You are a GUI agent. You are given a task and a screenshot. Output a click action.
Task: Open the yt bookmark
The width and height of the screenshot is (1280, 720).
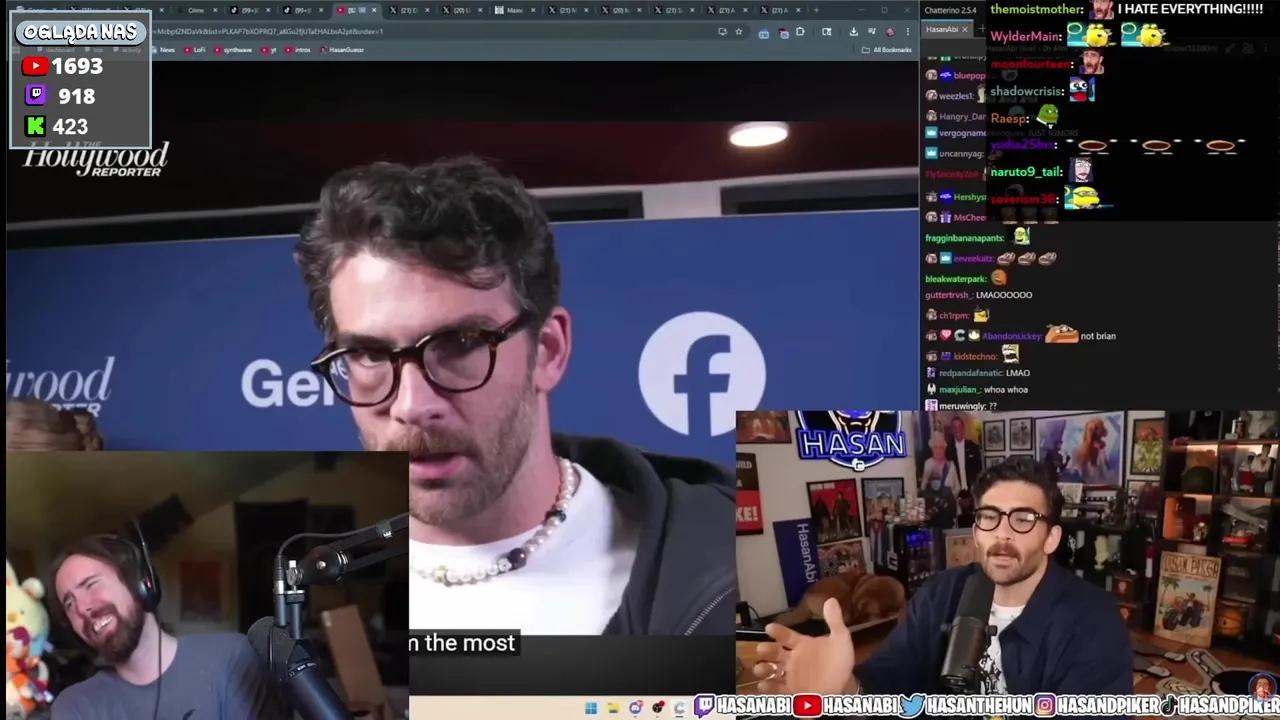point(270,49)
